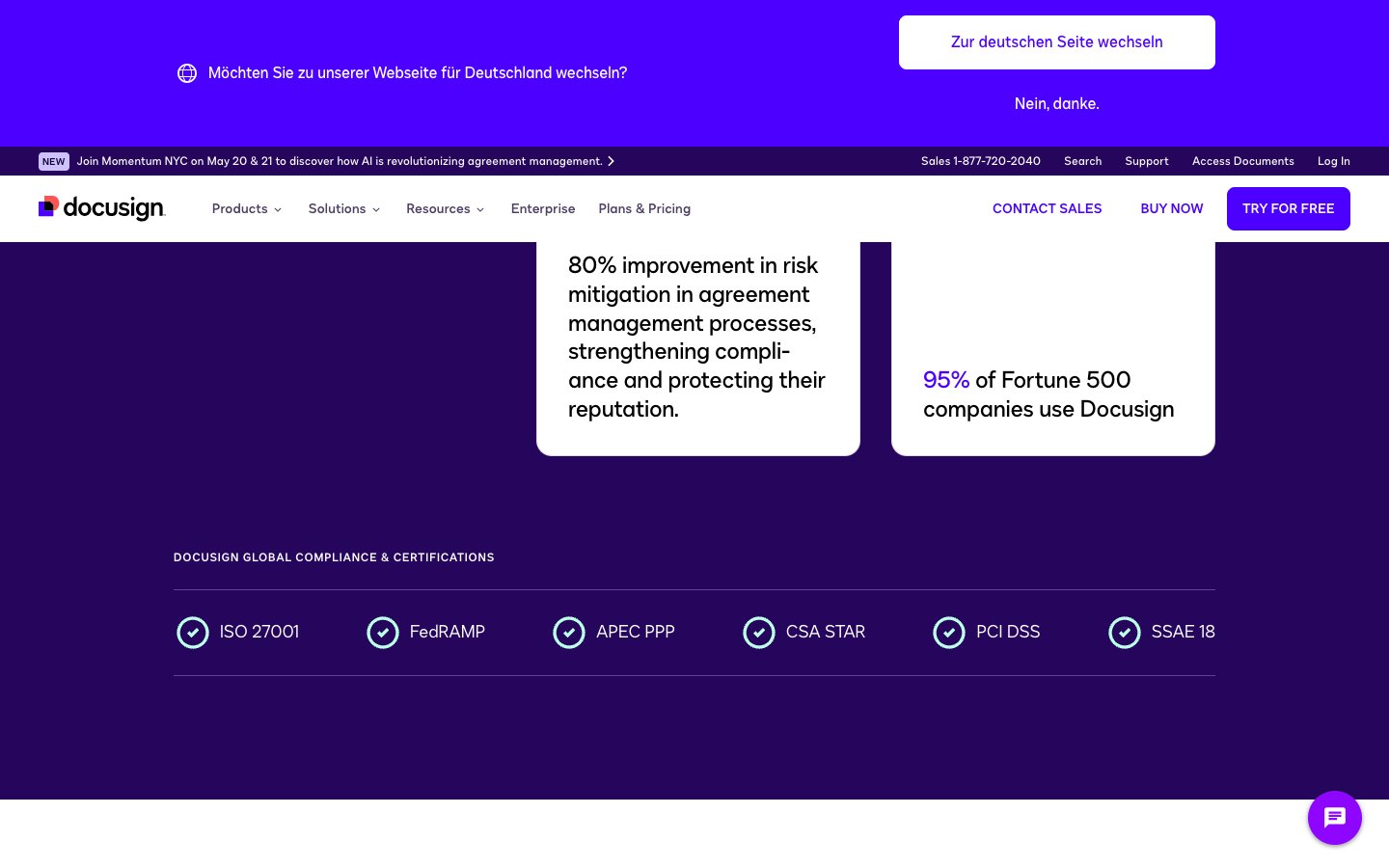Select Plans & Pricing in the navigation
Screen dimensions: 1389x868
click(x=644, y=208)
